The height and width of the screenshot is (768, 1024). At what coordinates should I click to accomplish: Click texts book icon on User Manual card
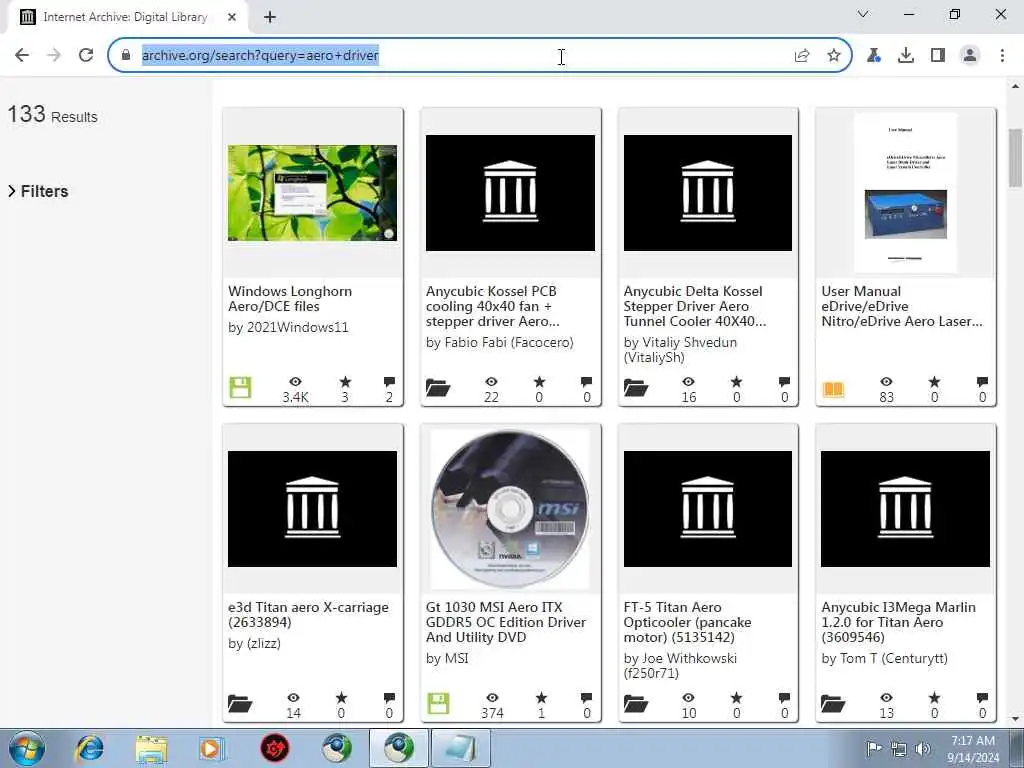[x=833, y=390]
